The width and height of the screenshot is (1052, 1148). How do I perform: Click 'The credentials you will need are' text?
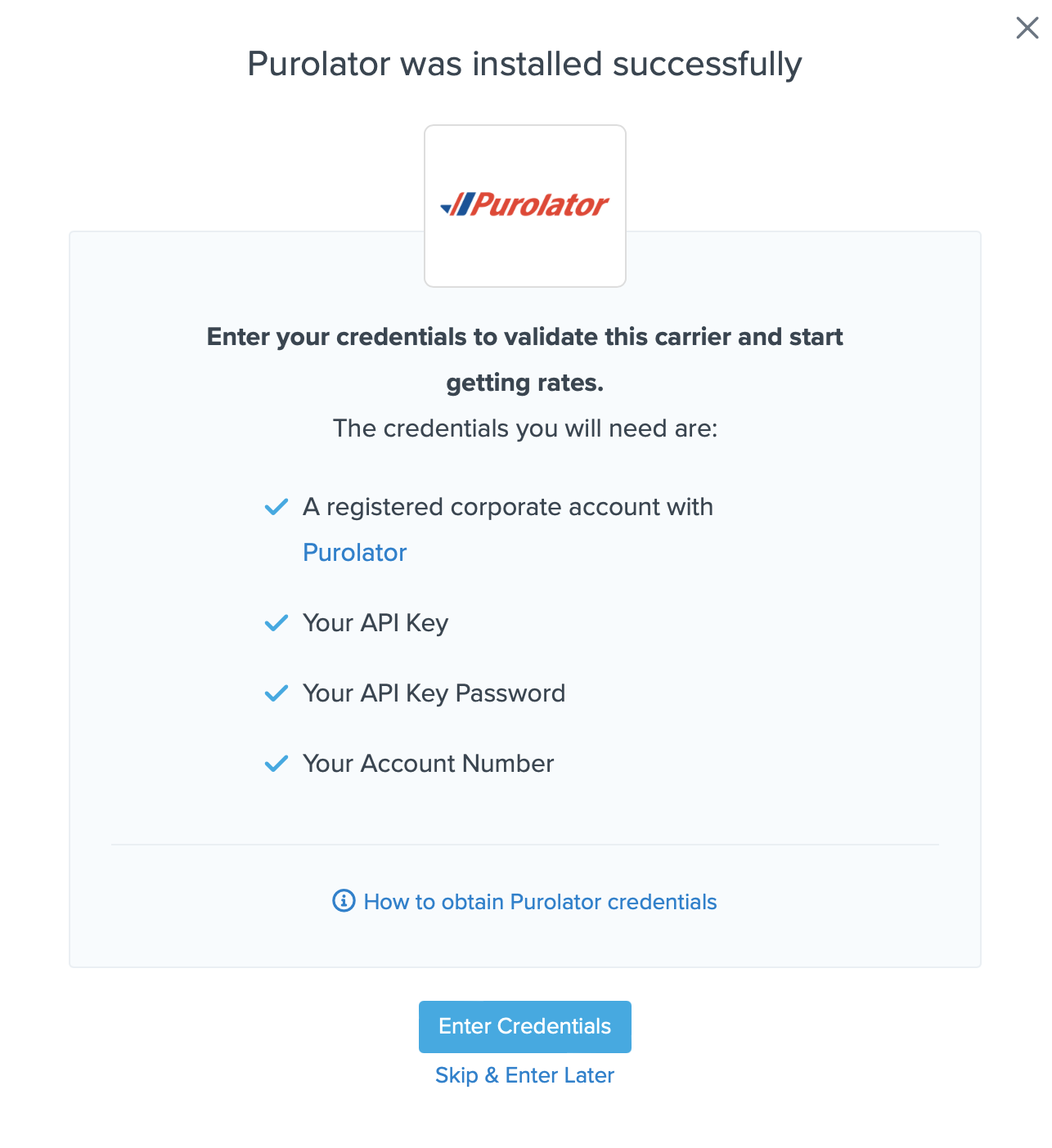(x=524, y=428)
